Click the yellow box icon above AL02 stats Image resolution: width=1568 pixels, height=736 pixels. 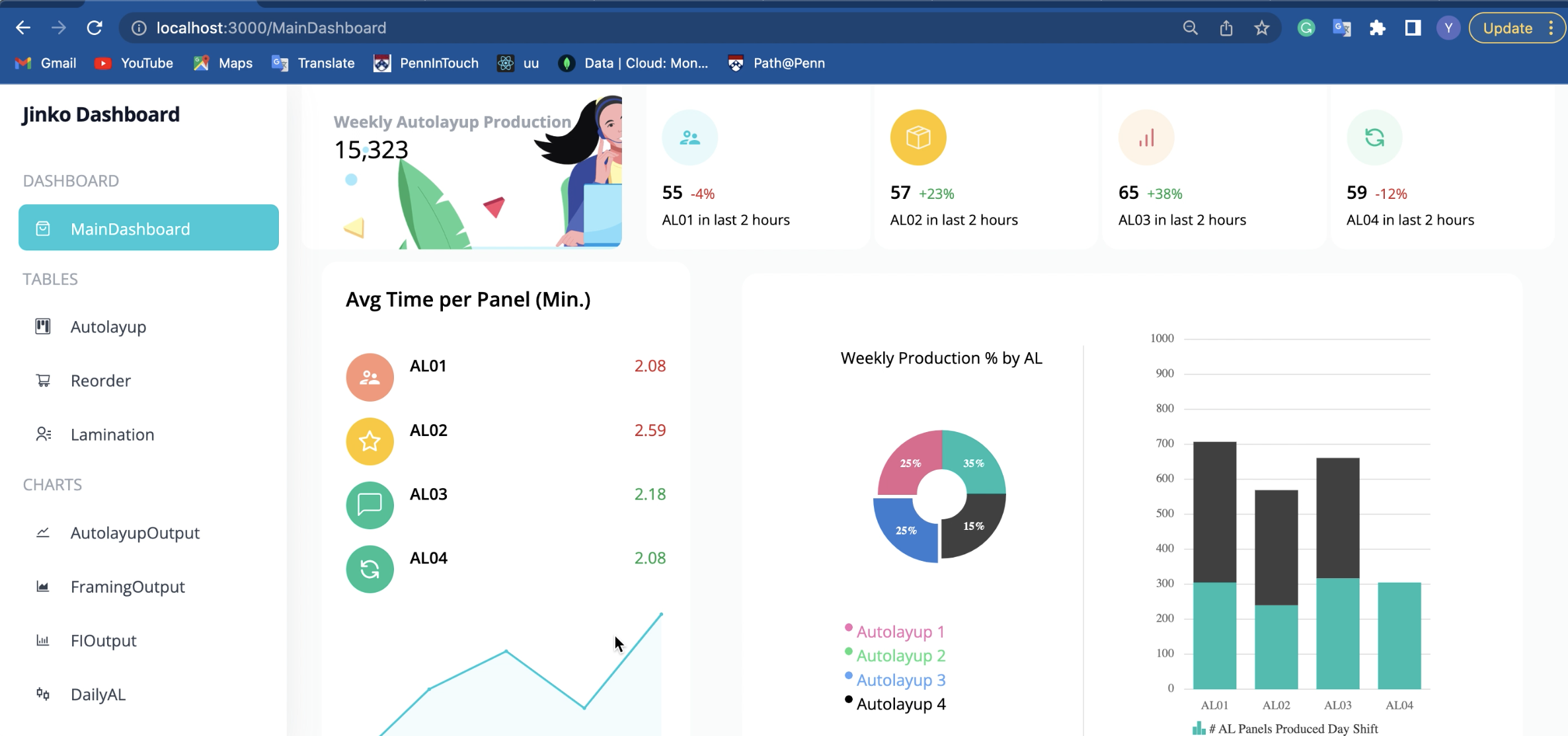918,137
